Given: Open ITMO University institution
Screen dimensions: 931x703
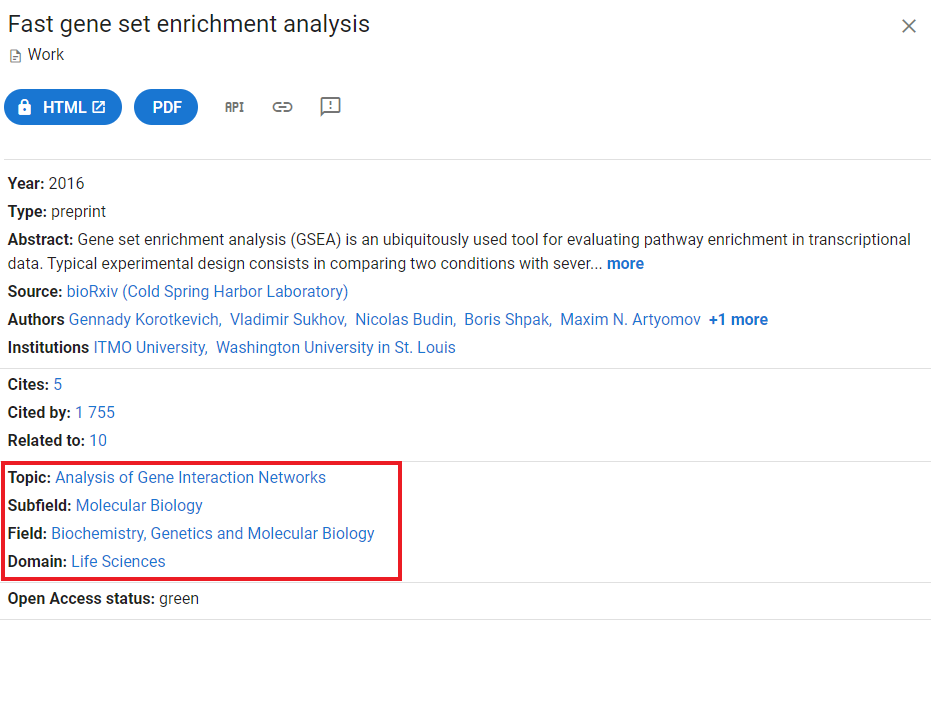Looking at the screenshot, I should point(149,347).
